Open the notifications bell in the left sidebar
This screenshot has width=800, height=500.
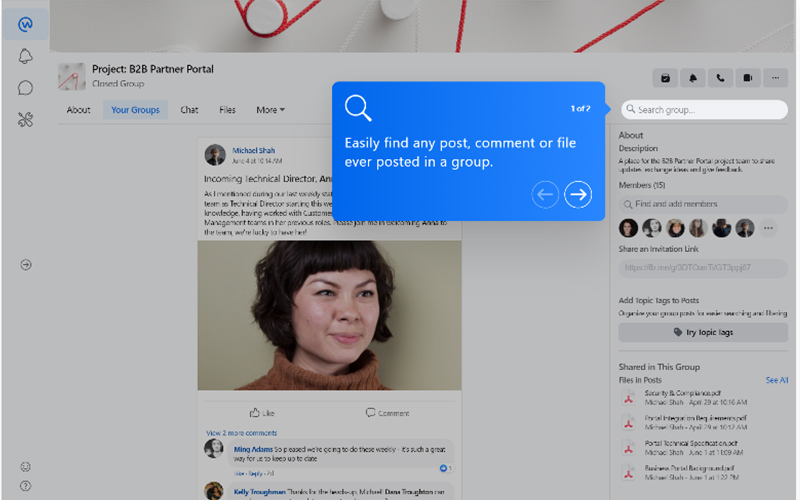tap(26, 56)
